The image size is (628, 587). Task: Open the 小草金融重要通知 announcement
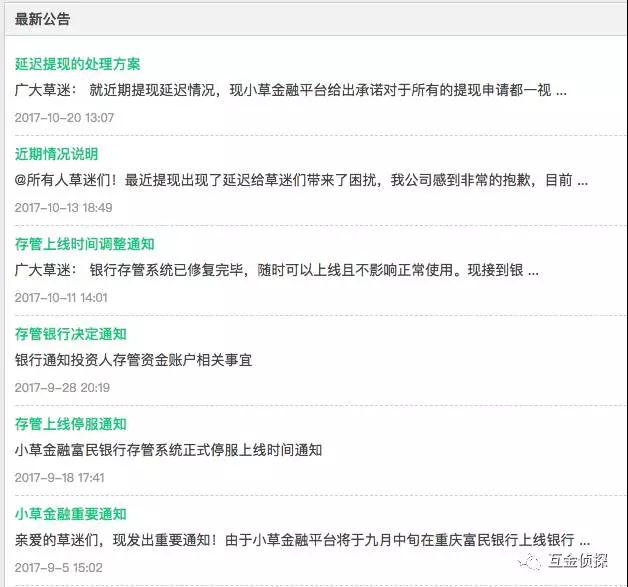pos(70,514)
